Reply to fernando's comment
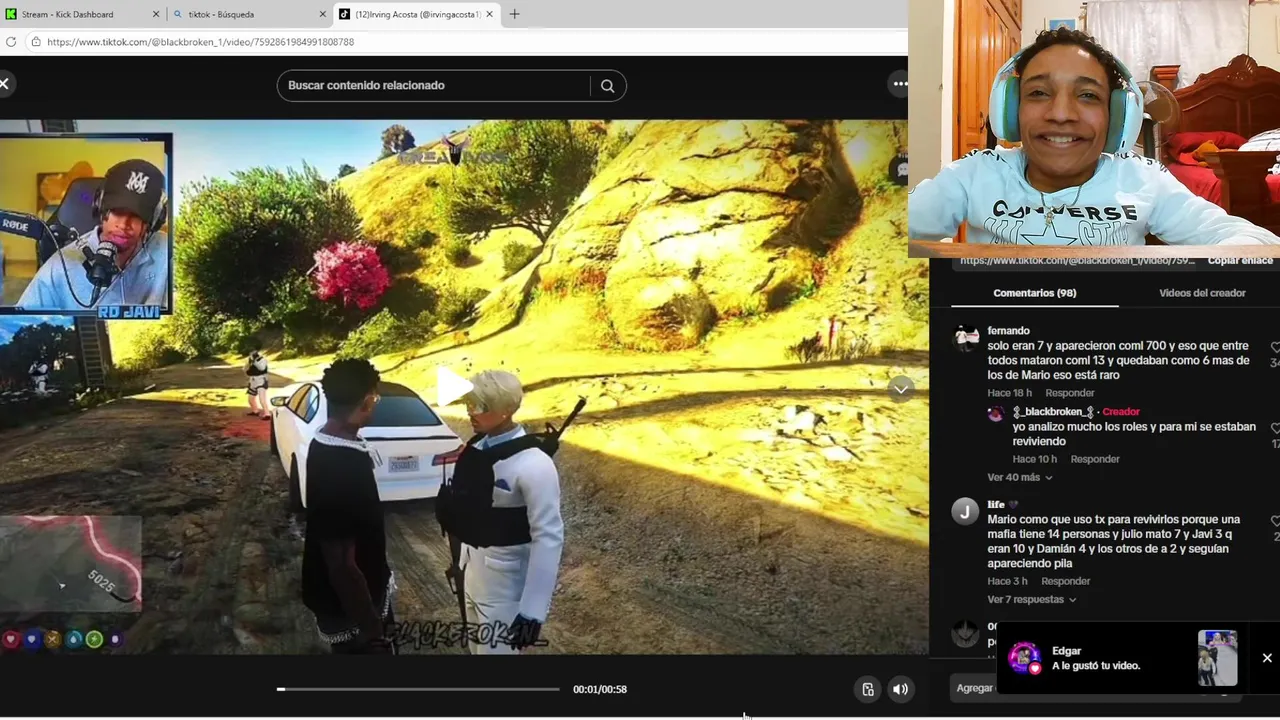Viewport: 1280px width, 720px height. [1069, 393]
